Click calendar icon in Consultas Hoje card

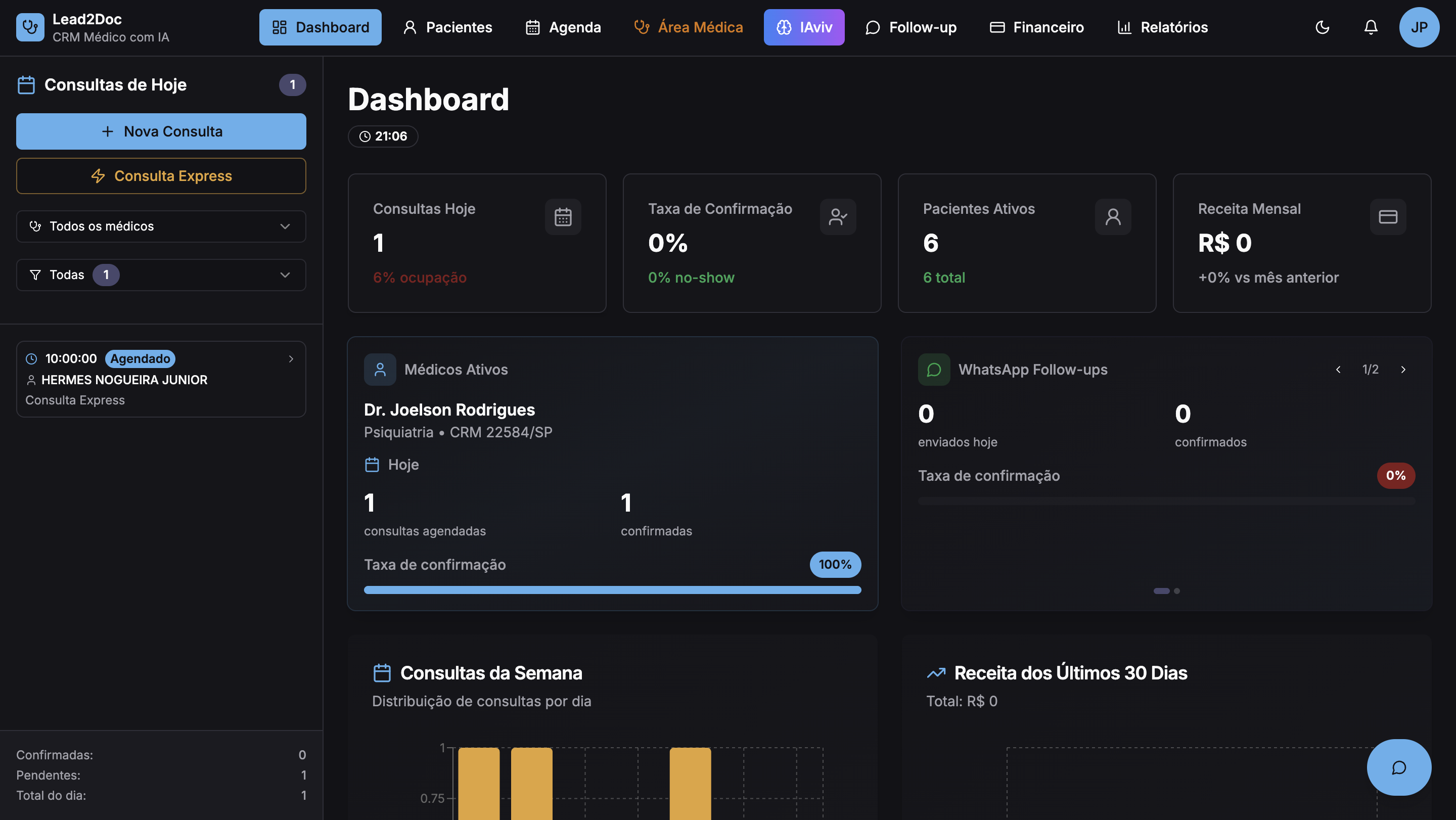point(562,217)
